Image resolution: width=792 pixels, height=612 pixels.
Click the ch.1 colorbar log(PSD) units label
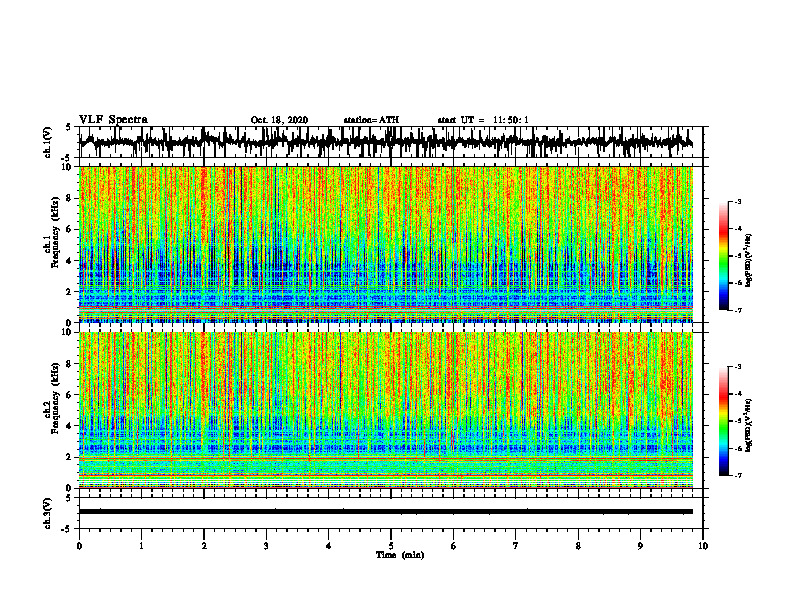749,260
